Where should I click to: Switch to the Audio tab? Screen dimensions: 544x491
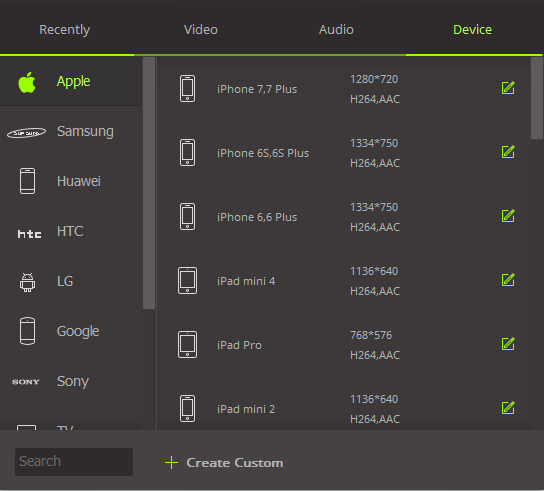[336, 29]
